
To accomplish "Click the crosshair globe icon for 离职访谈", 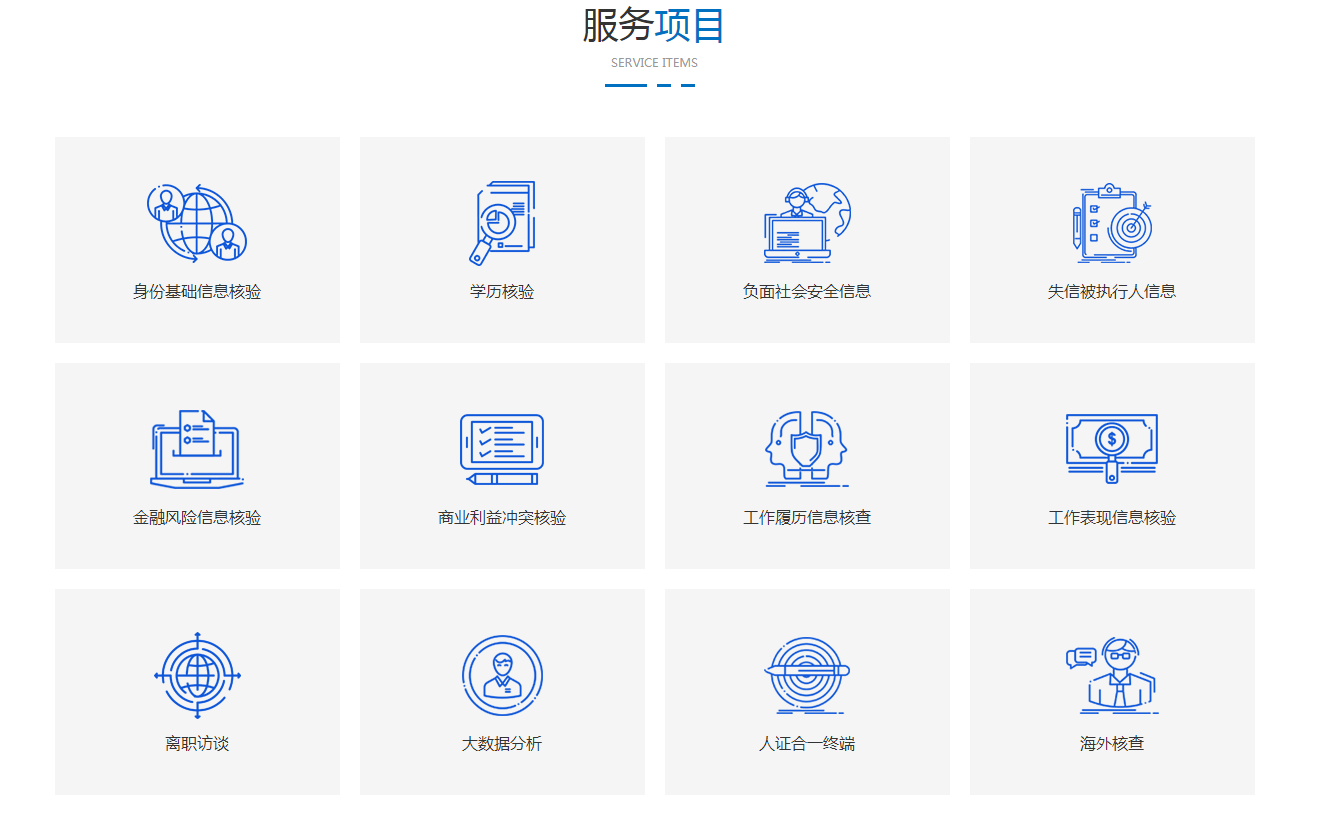I will 197,675.
